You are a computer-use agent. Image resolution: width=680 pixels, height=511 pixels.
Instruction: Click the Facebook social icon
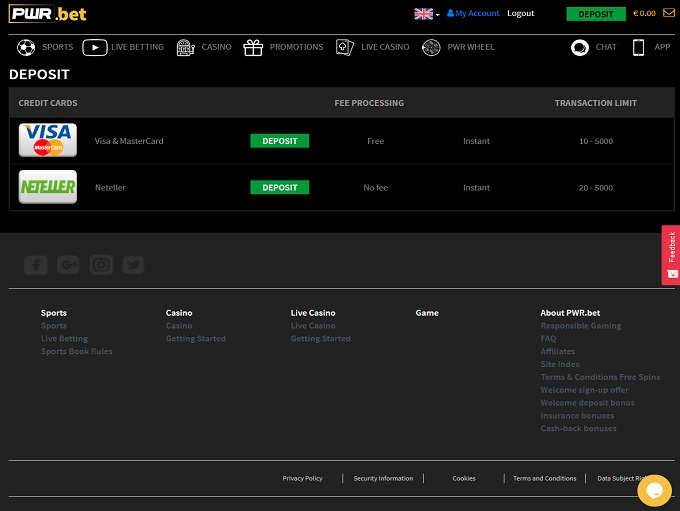36,265
